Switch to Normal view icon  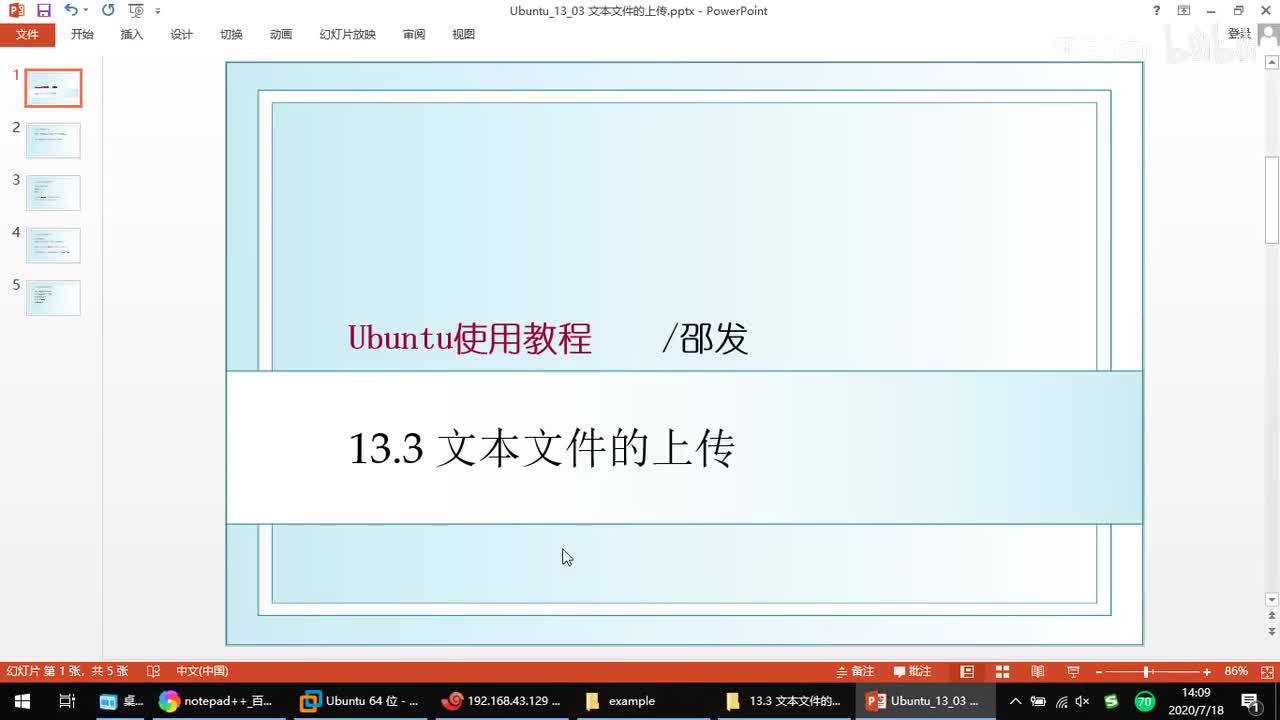(967, 671)
